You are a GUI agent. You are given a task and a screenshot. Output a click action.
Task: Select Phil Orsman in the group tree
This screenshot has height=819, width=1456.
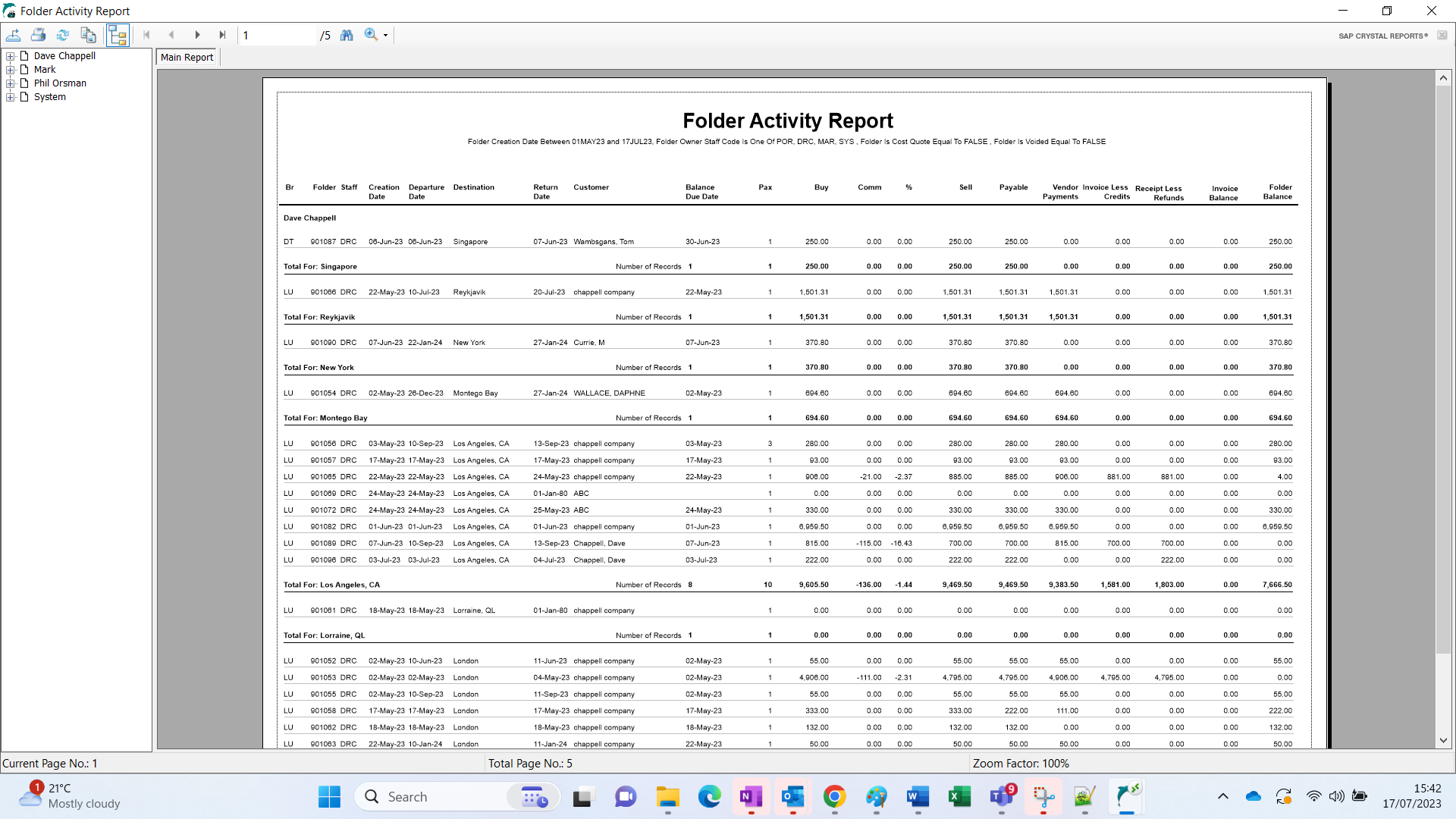pos(60,83)
